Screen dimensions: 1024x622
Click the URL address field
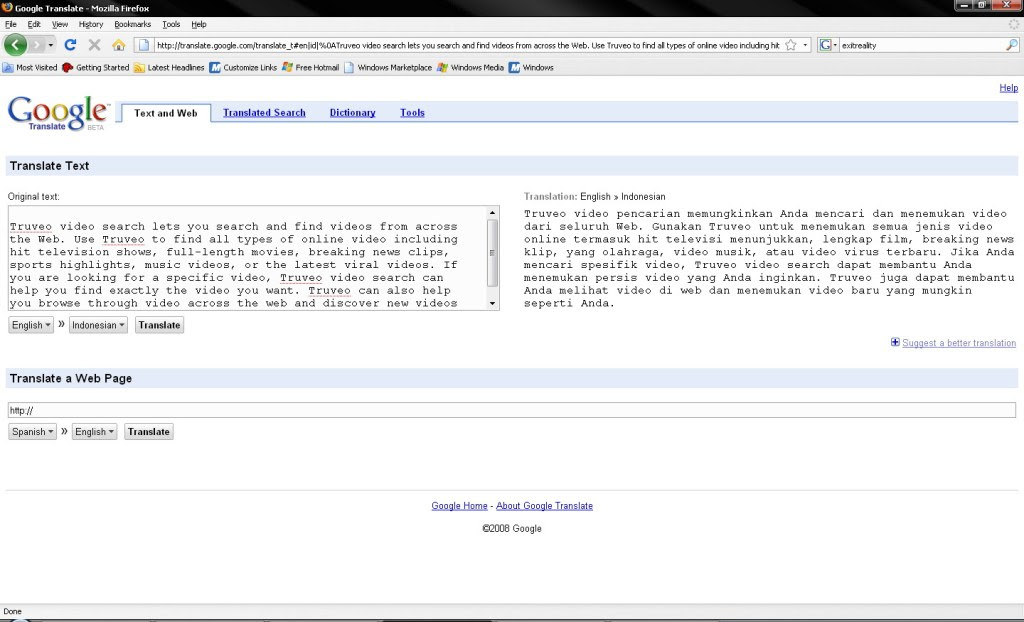point(468,45)
